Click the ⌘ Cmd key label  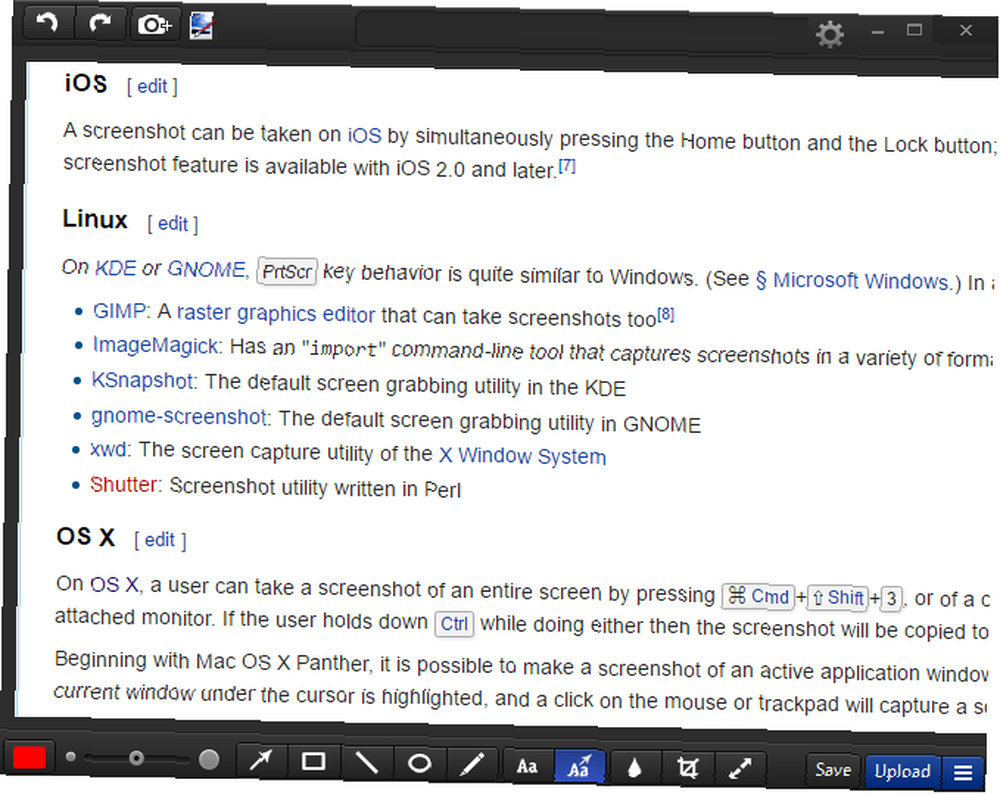[x=758, y=596]
